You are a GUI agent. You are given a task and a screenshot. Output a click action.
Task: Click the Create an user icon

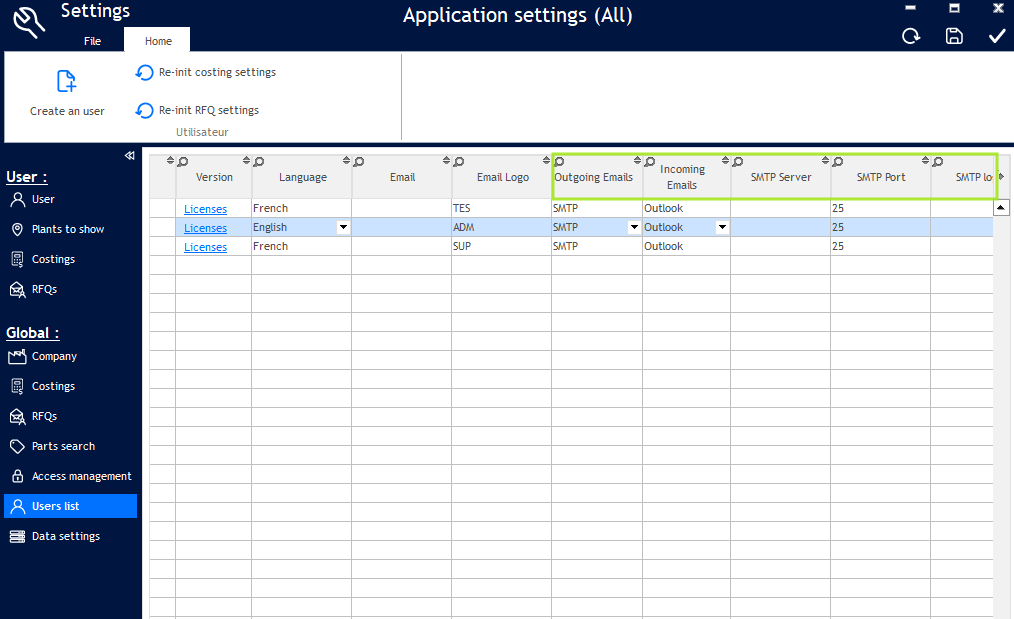click(x=67, y=81)
